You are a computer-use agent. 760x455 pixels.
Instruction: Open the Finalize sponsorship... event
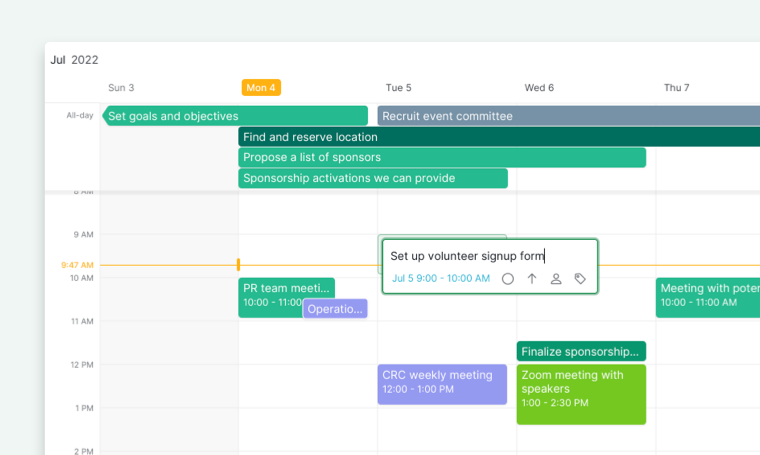tap(581, 351)
